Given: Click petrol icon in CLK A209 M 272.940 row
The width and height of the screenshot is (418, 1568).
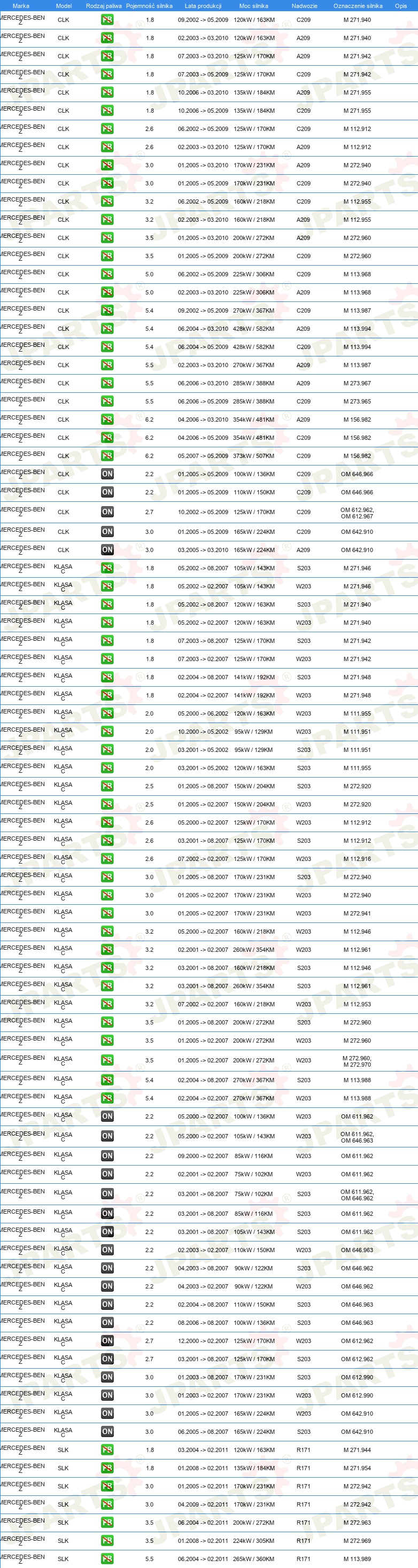Looking at the screenshot, I should 107,165.
